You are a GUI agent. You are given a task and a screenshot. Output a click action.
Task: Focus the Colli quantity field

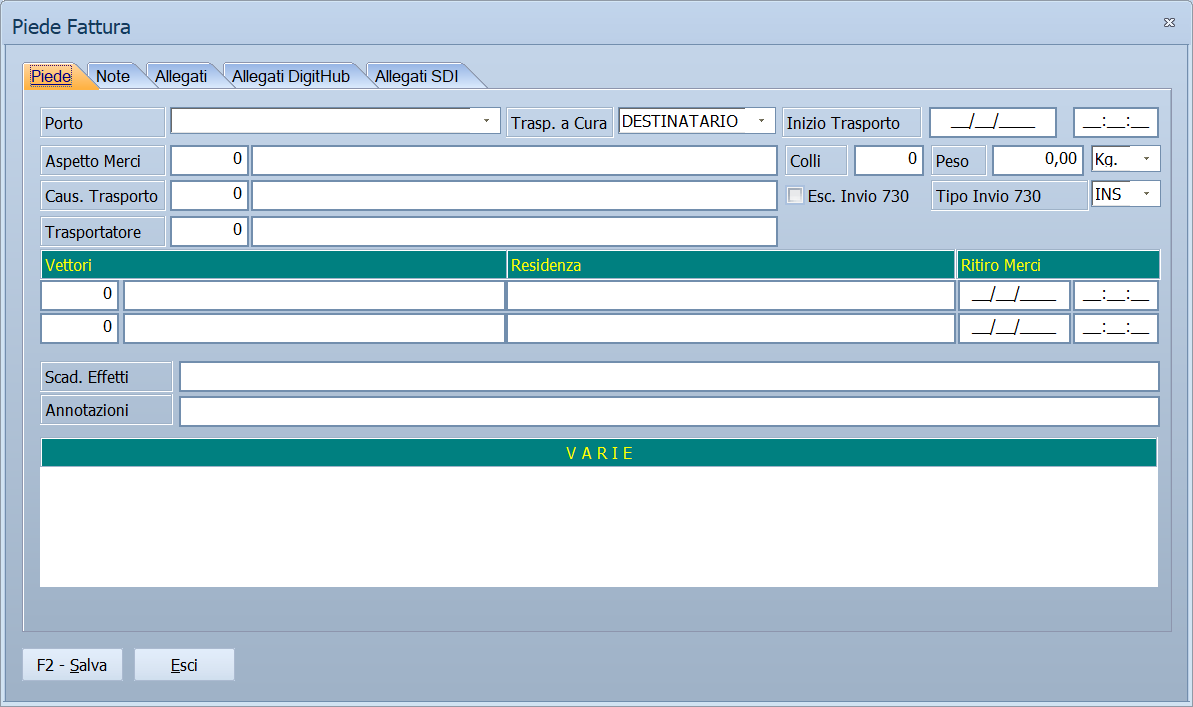tap(889, 160)
